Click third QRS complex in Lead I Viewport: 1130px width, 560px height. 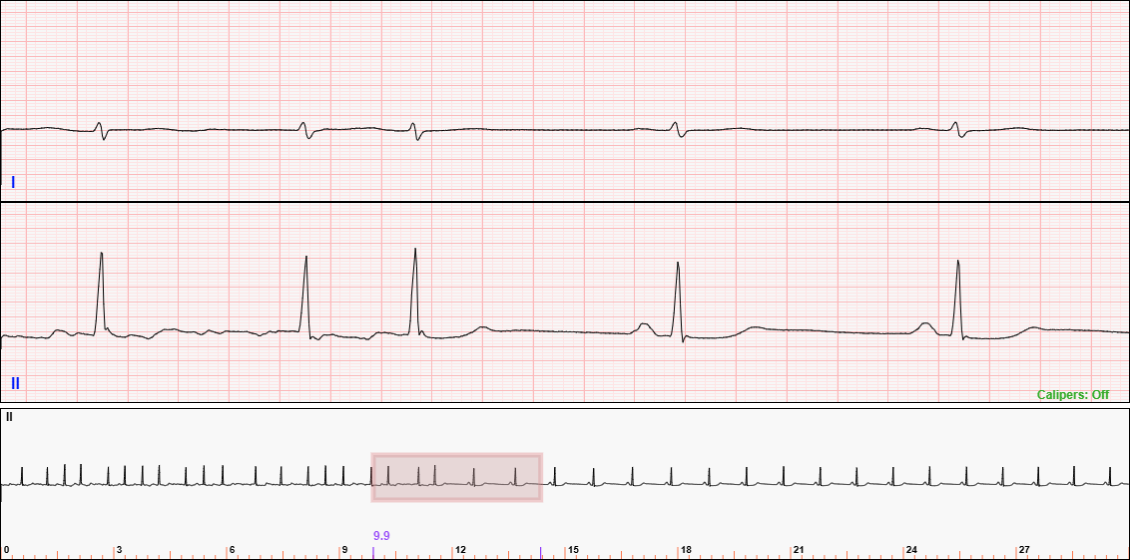415,130
